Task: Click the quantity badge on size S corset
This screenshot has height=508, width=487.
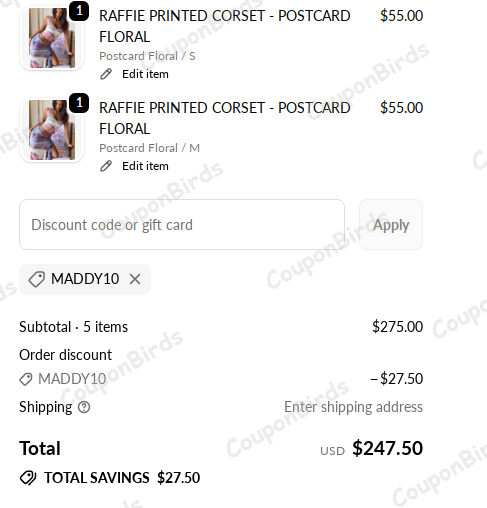Action: (79, 11)
